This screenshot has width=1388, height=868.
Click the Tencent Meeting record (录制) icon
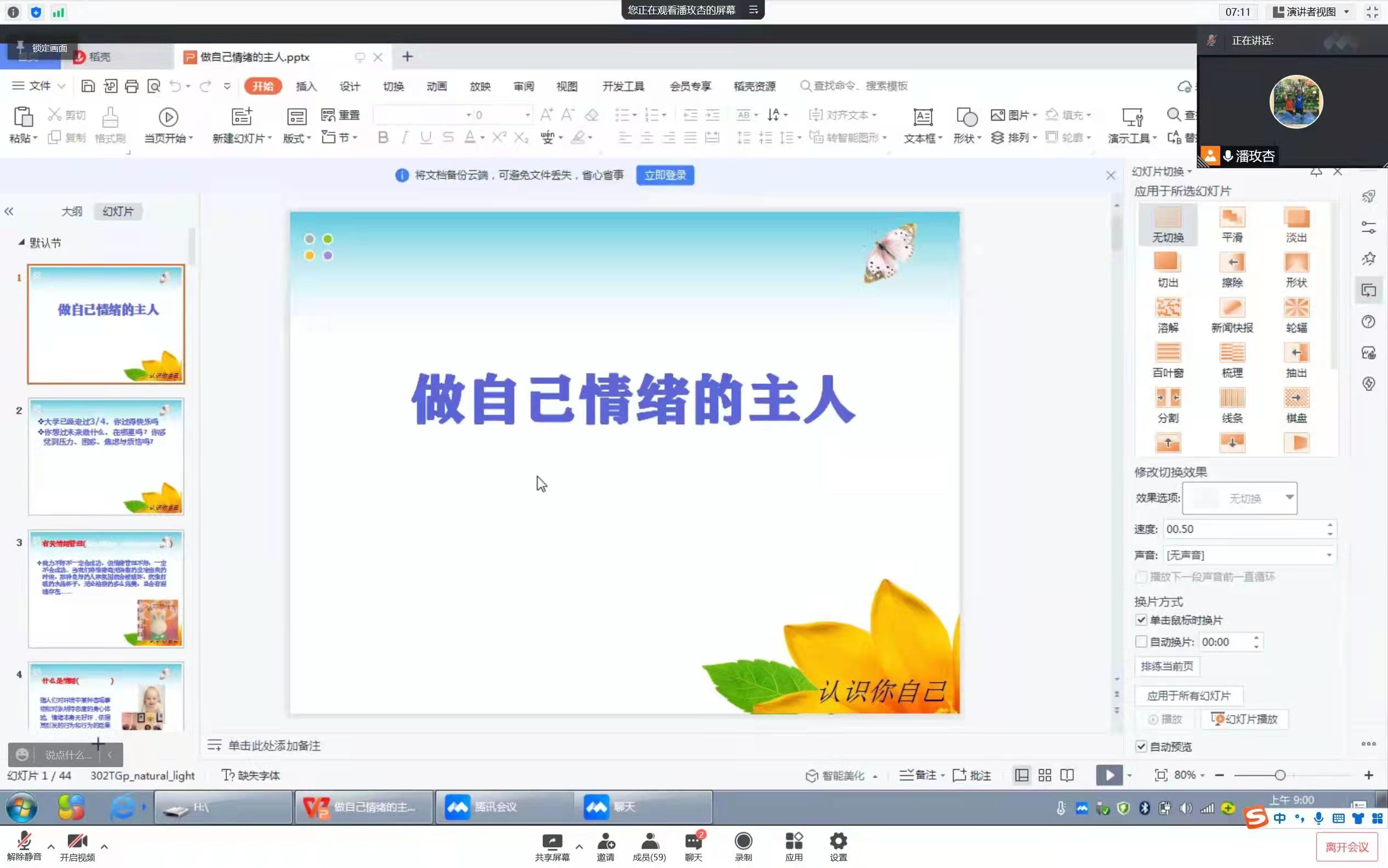coord(743,842)
